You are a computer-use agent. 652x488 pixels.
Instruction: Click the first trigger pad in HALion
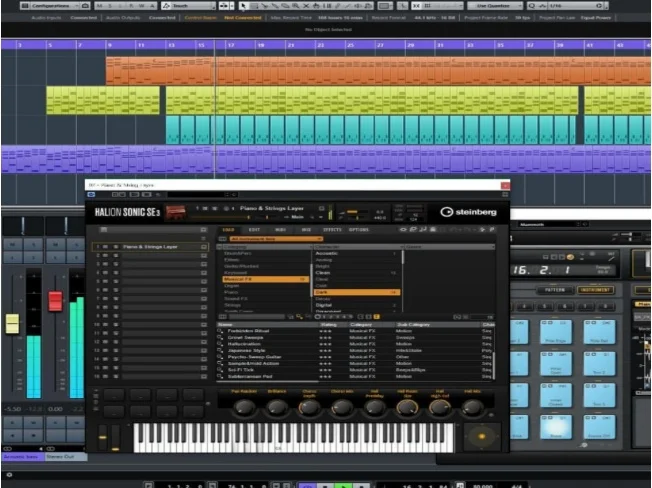click(114, 395)
